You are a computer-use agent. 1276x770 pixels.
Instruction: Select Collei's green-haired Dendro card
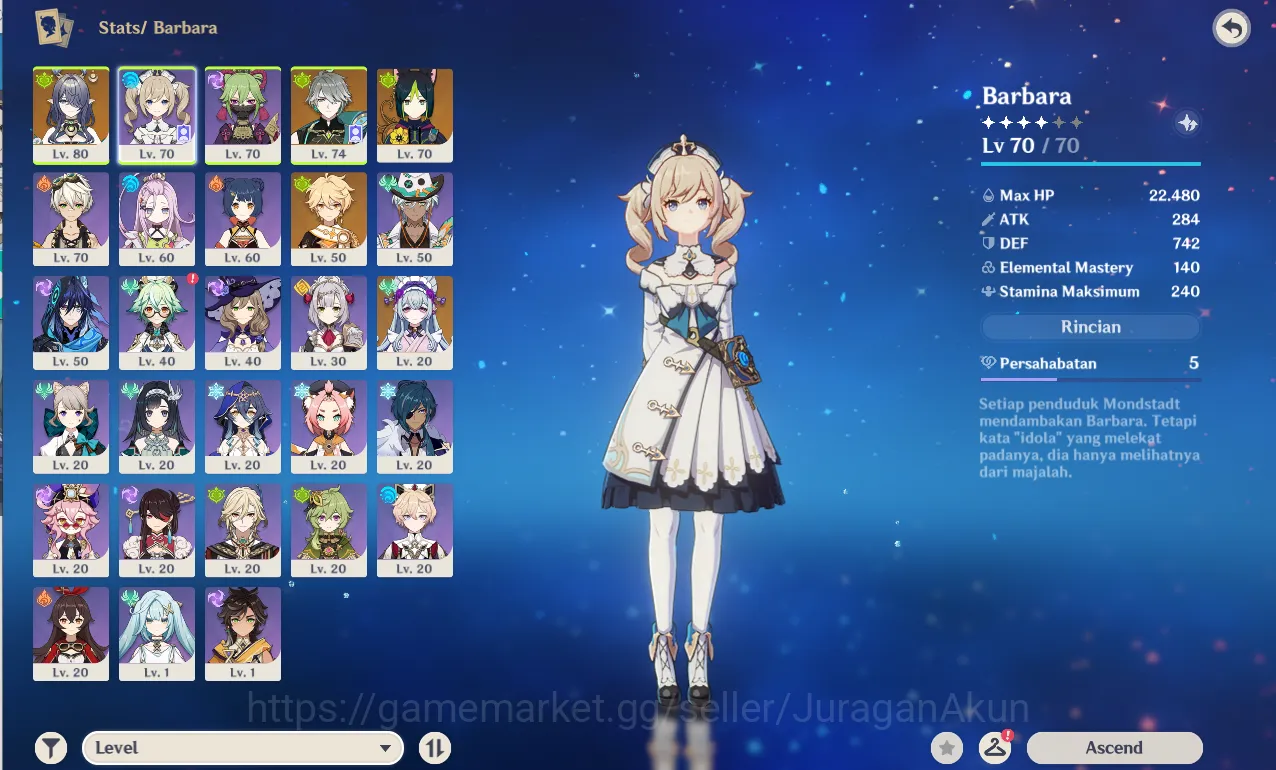(329, 531)
